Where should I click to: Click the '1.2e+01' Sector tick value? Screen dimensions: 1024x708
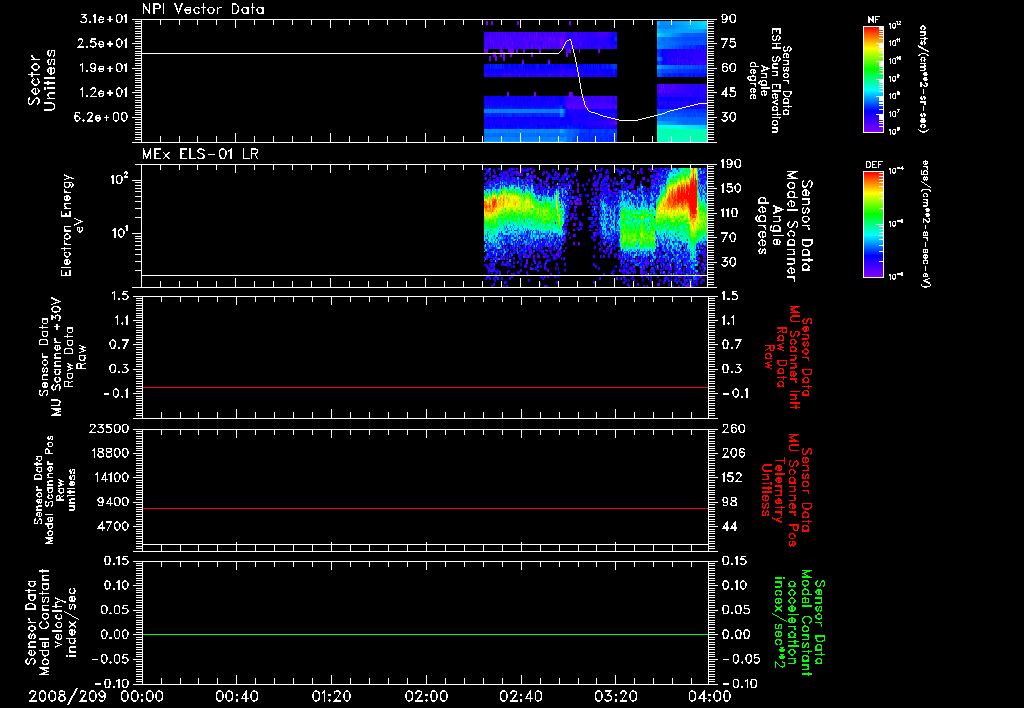(104, 93)
